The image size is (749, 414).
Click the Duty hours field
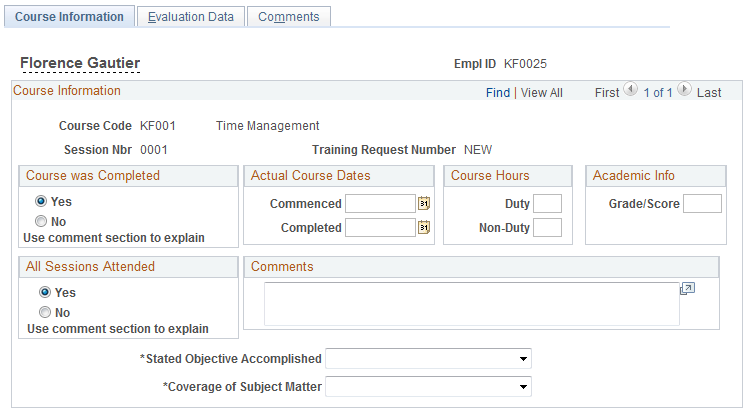tap(547, 204)
